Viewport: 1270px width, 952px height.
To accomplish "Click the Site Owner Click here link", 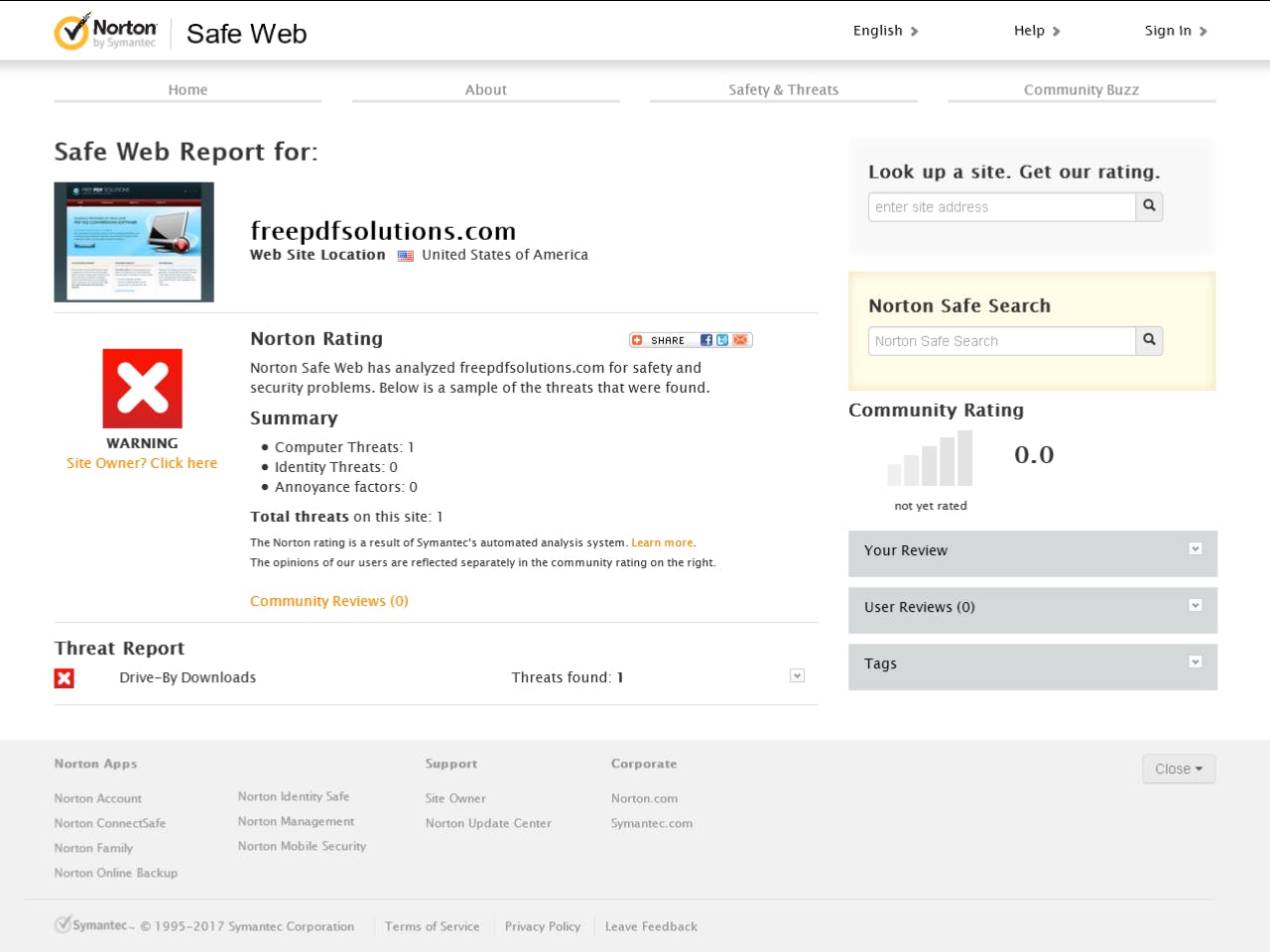I will click(142, 463).
